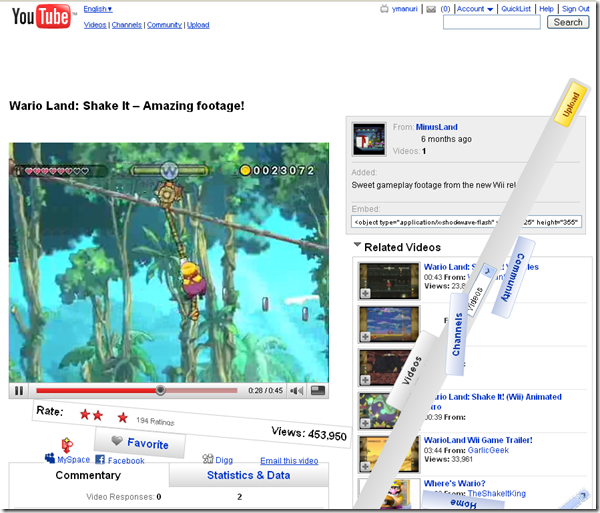
Task: Add WarioLand Wii Game Trailer to QuickList
Action: pyautogui.click(x=365, y=466)
